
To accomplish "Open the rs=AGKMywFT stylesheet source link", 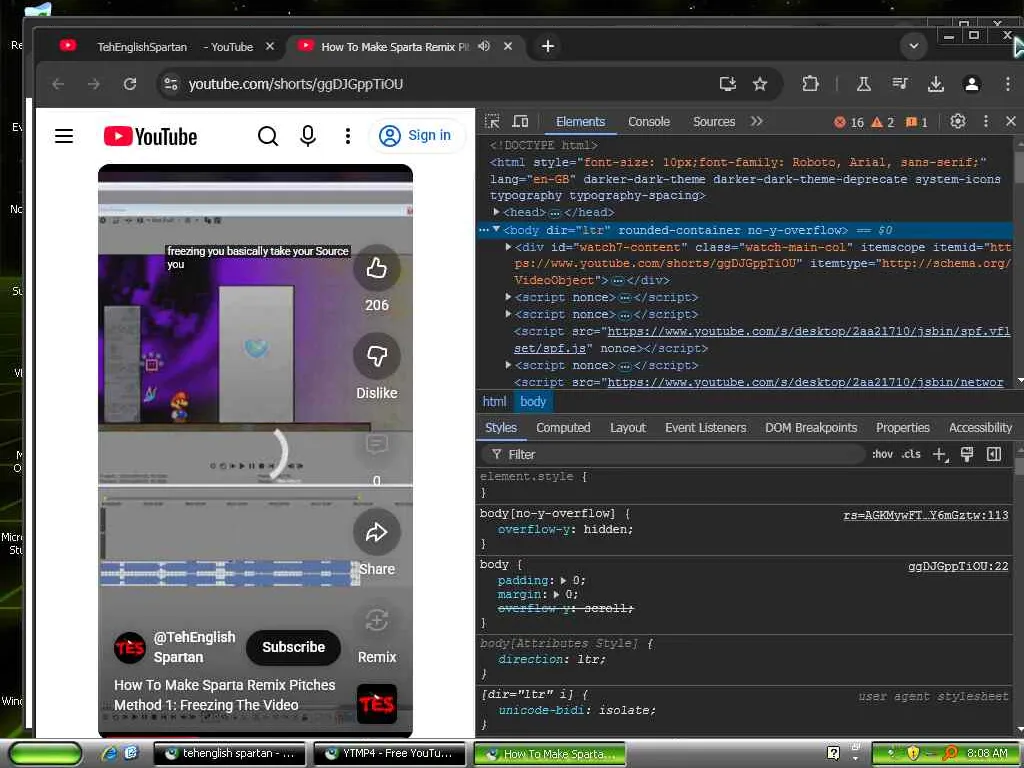I will click(x=925, y=515).
